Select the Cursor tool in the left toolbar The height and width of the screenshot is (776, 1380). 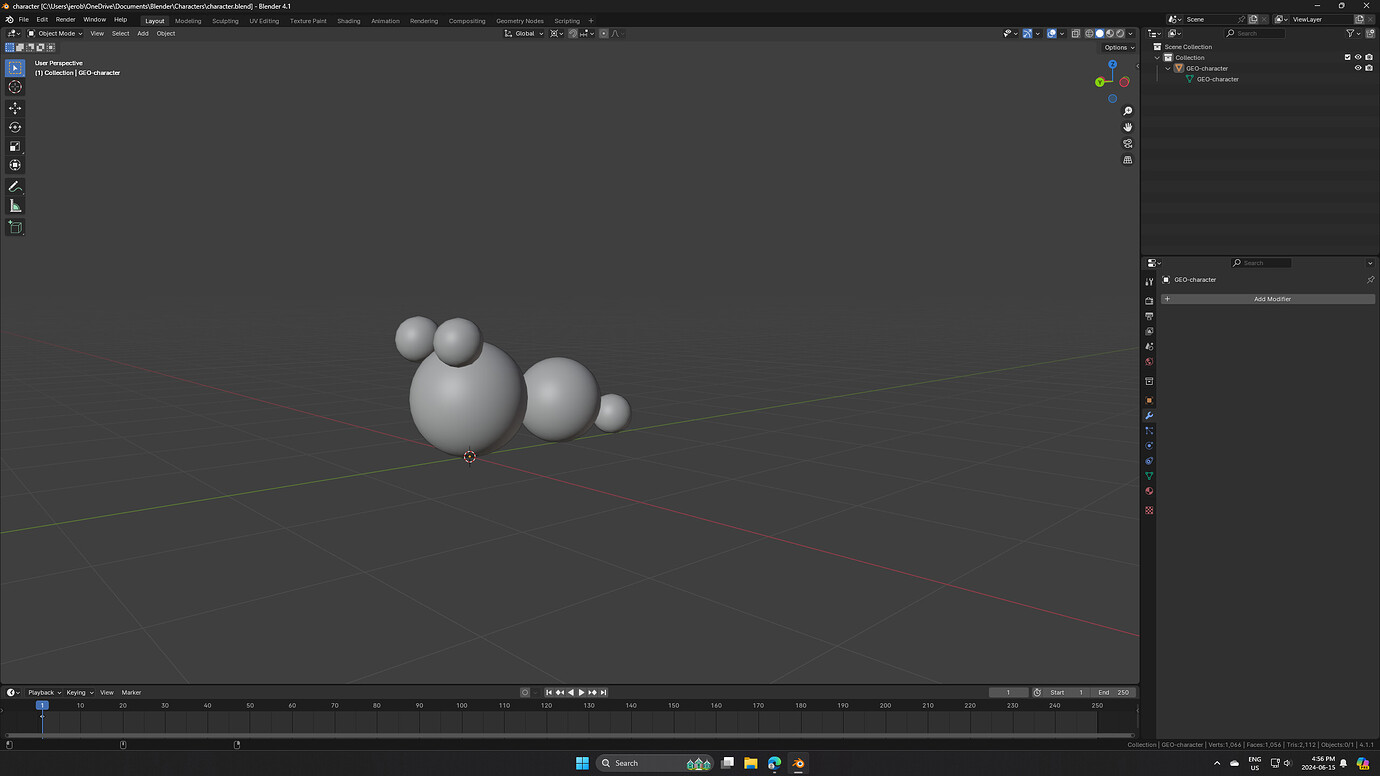(x=15, y=87)
